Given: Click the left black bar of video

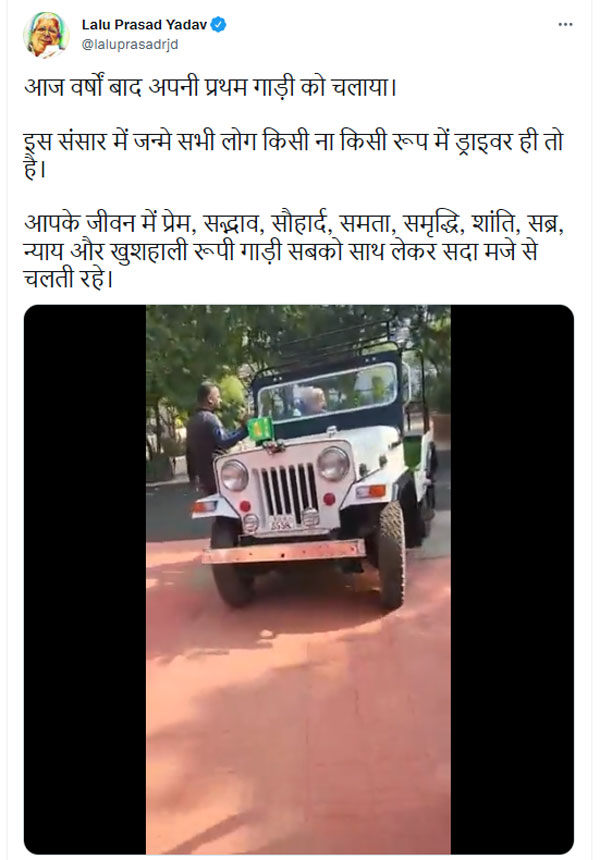Looking at the screenshot, I should click(85, 579).
